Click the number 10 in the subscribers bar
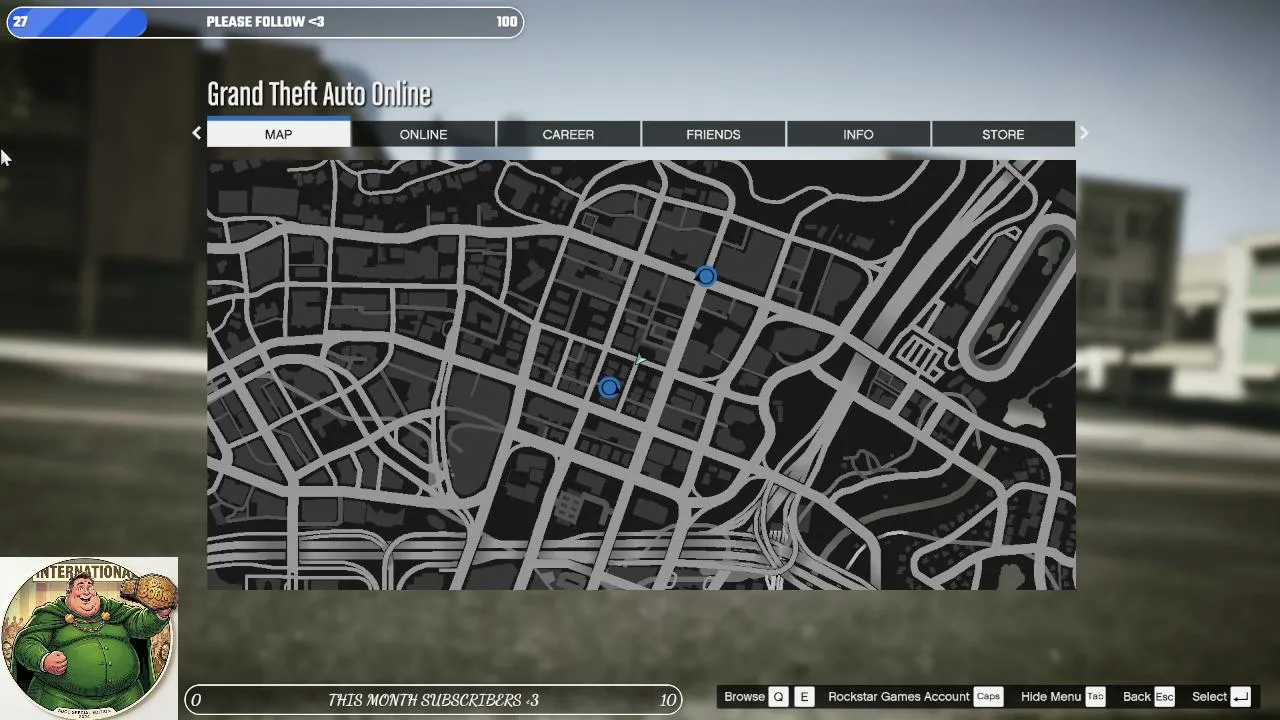The image size is (1280, 720). 668,700
